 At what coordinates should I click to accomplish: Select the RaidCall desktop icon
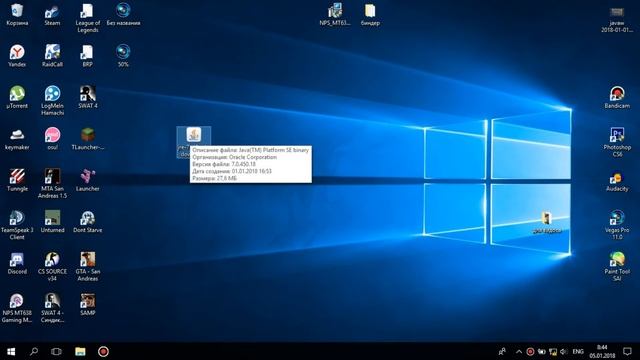tap(52, 56)
